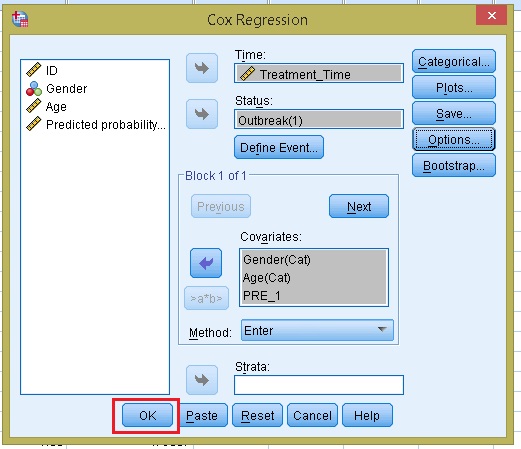
Task: Click the Options button
Action: tap(454, 139)
